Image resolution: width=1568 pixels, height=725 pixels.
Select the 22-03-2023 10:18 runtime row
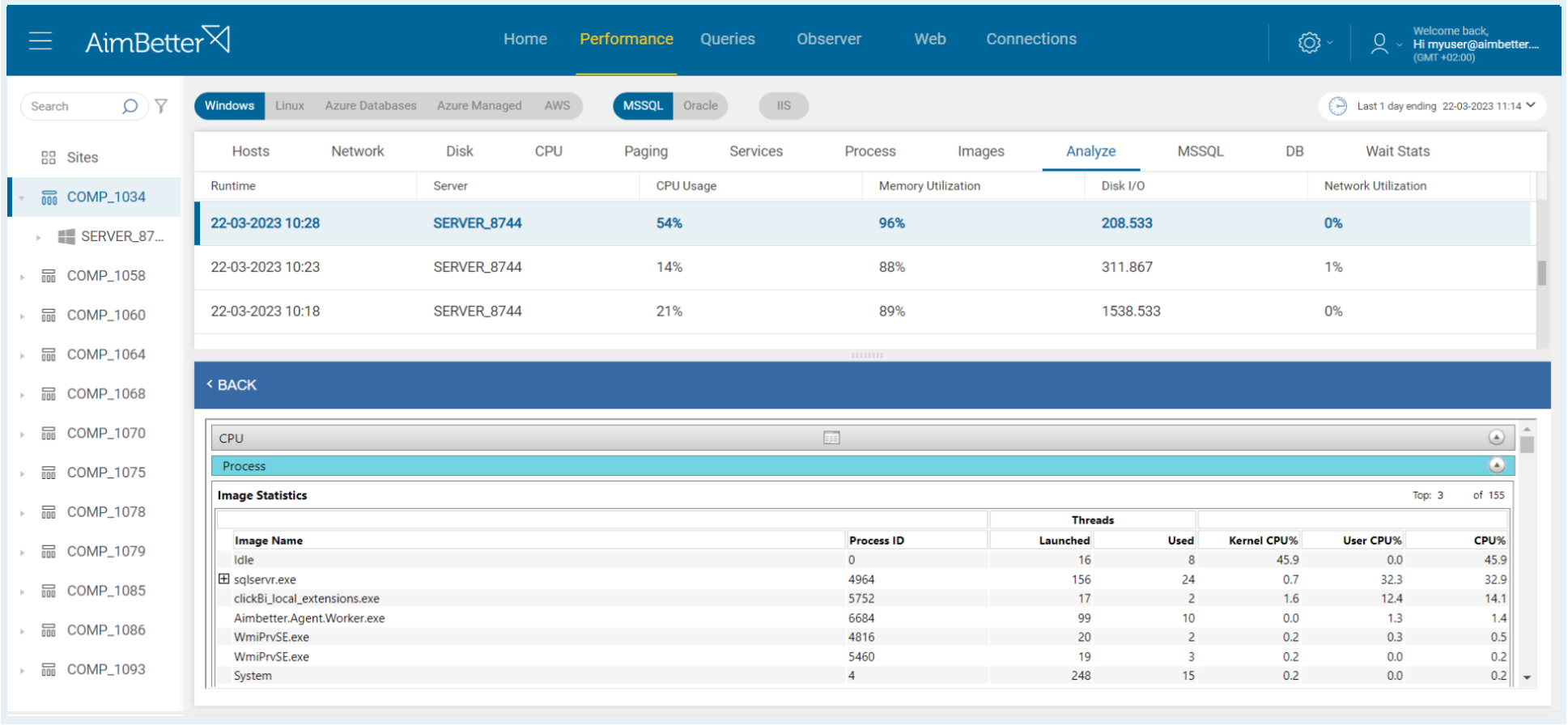click(863, 312)
